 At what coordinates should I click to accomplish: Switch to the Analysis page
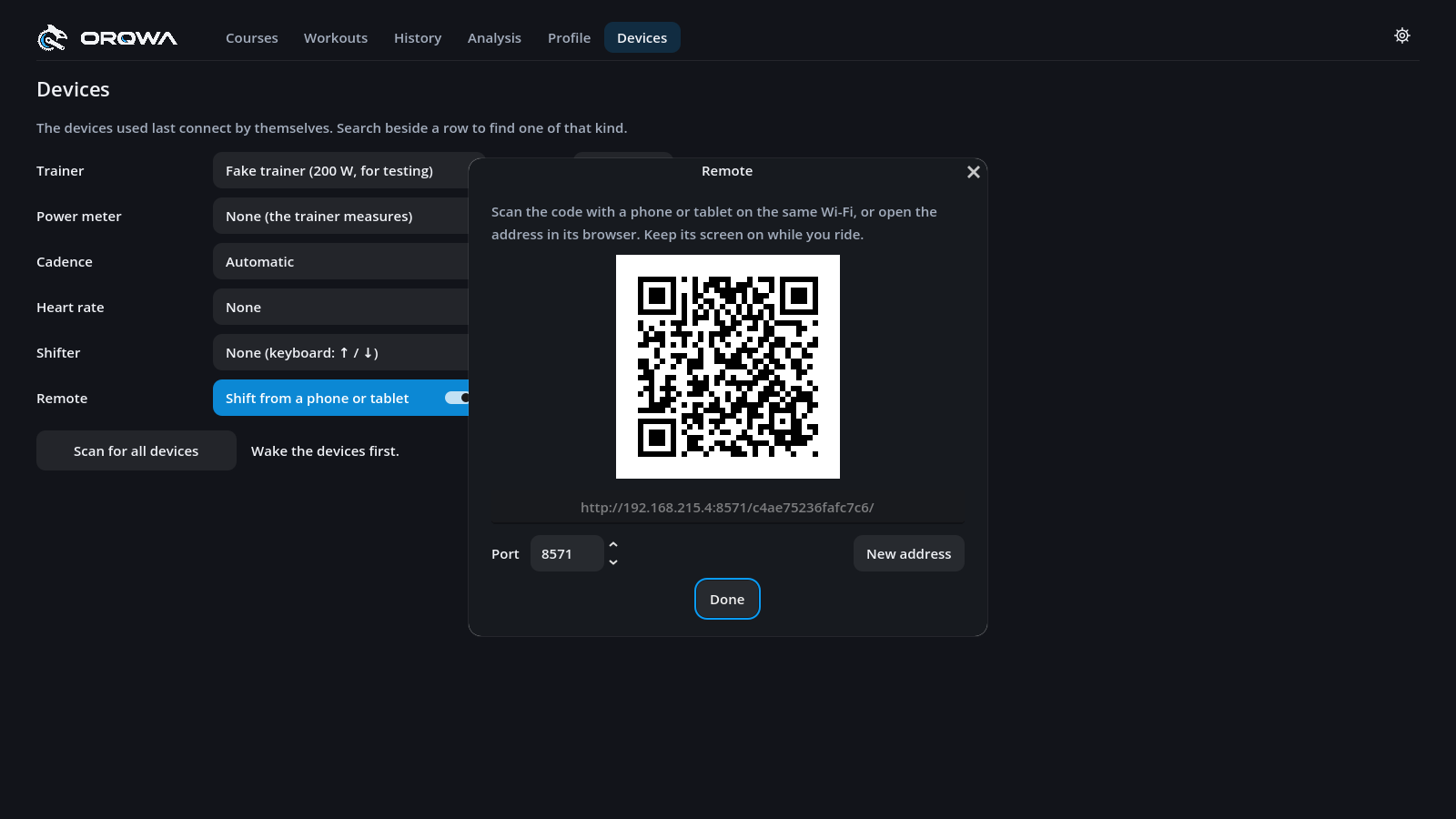(494, 38)
